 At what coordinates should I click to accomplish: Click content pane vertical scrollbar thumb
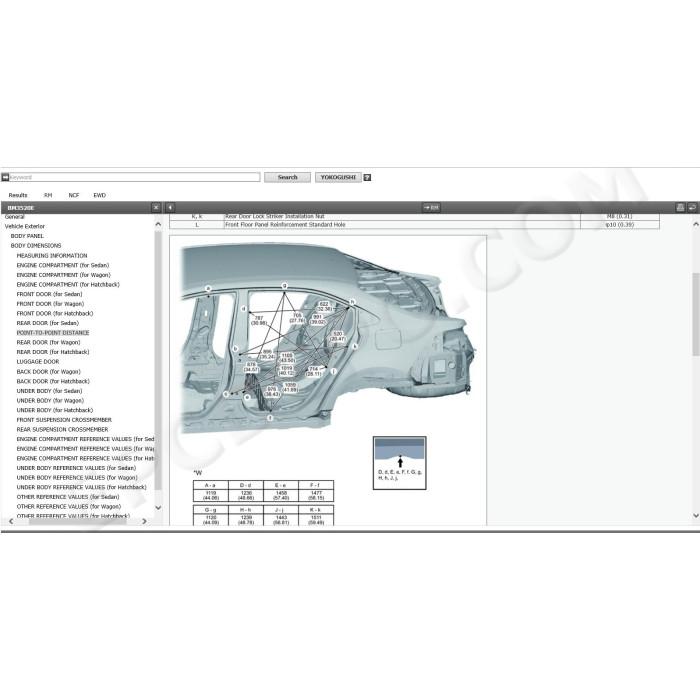[696, 314]
